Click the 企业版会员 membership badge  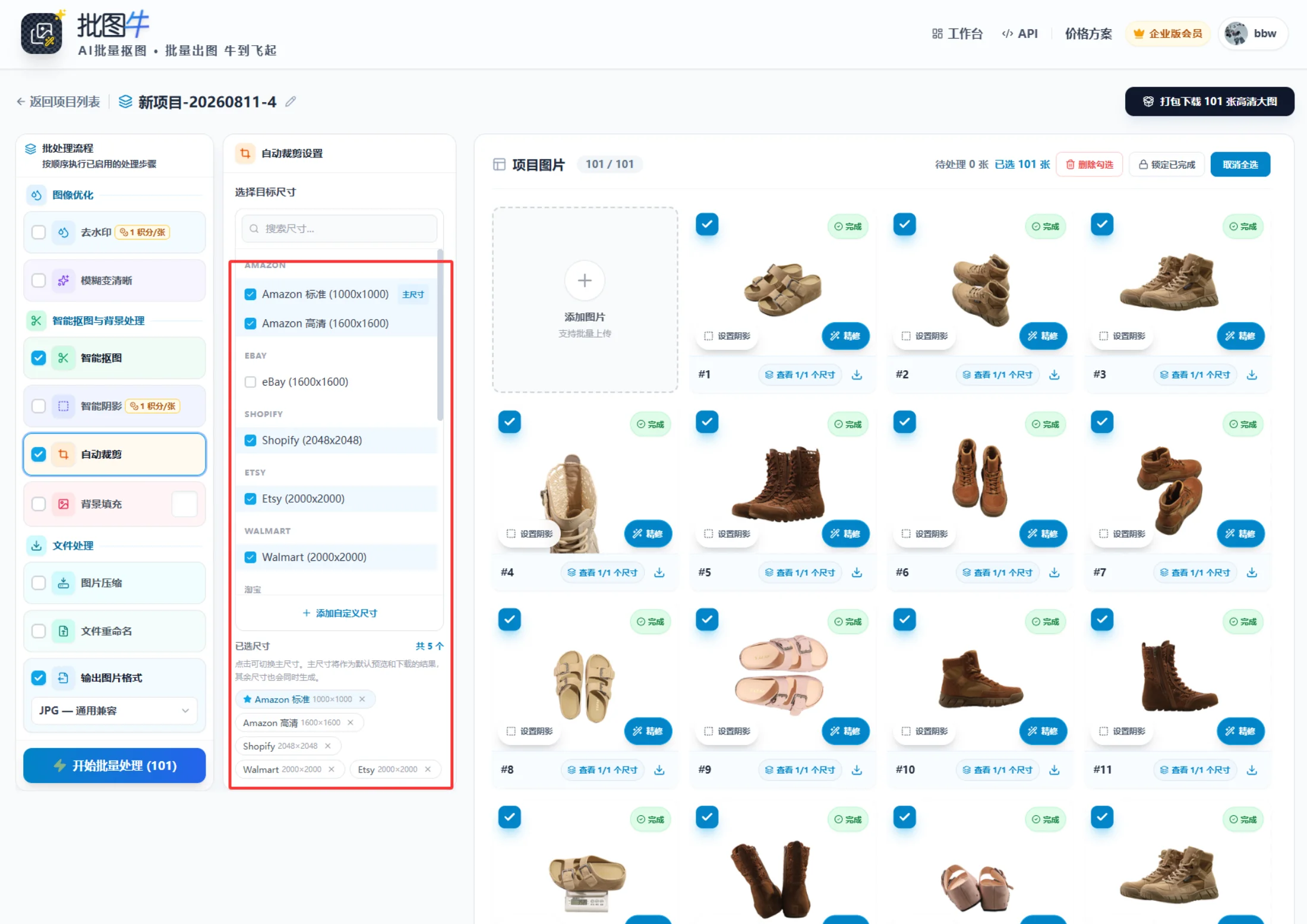point(1168,34)
